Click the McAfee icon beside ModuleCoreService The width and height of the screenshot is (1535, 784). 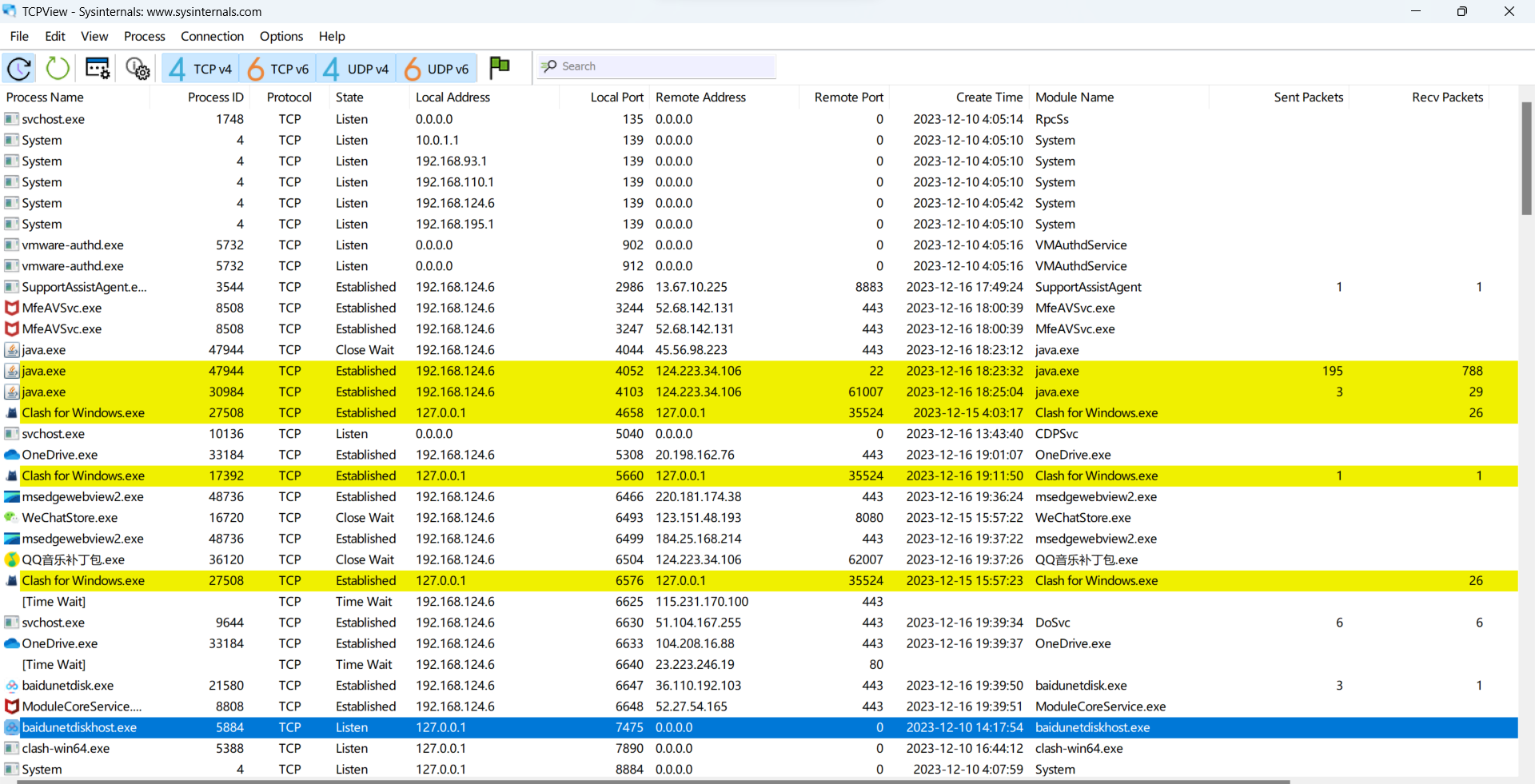(11, 706)
